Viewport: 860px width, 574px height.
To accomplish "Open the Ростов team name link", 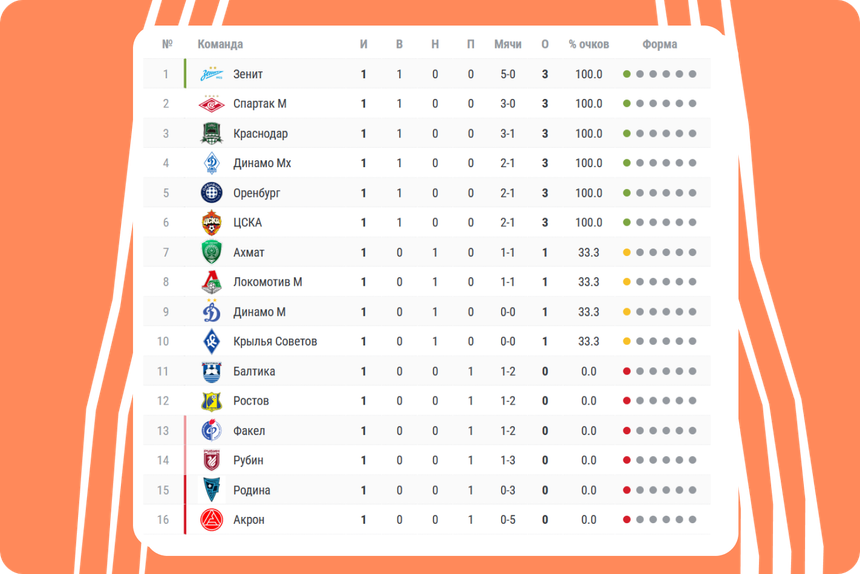I will (x=251, y=401).
